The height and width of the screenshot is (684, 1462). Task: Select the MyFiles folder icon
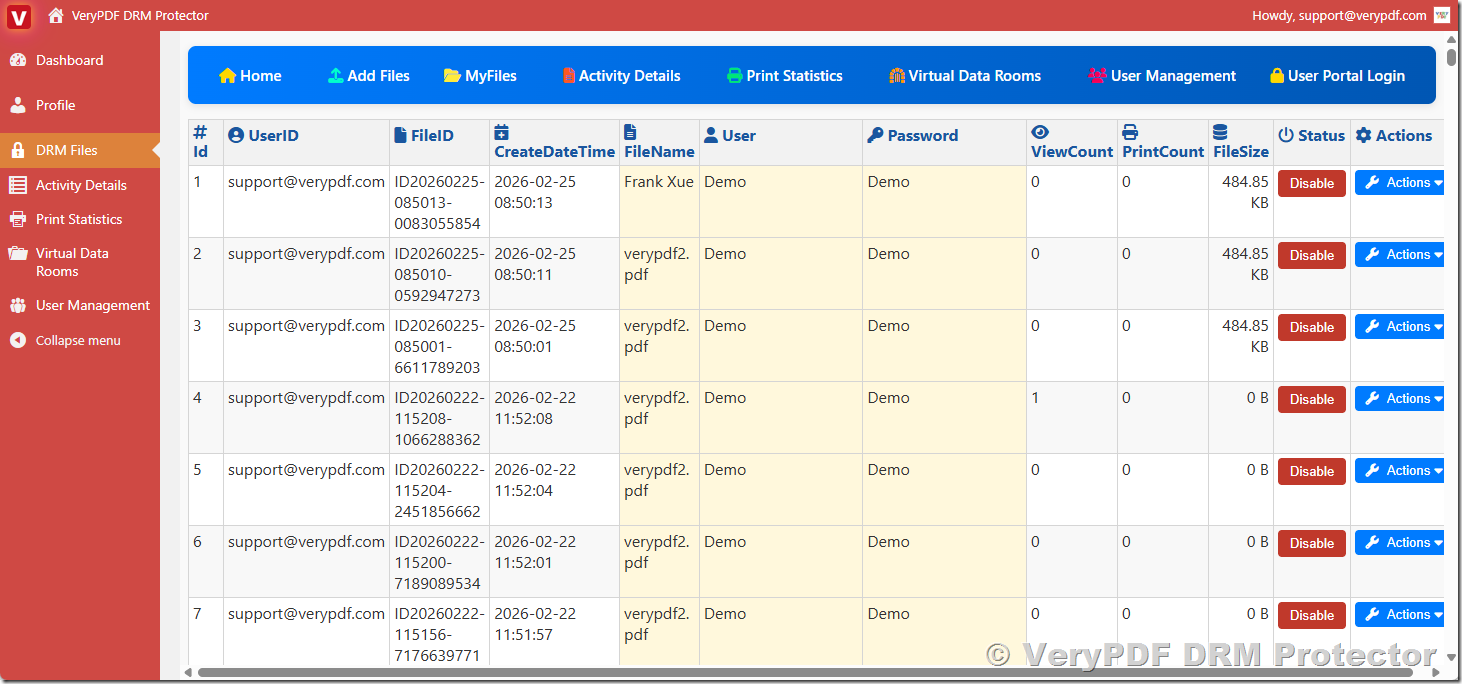[454, 75]
